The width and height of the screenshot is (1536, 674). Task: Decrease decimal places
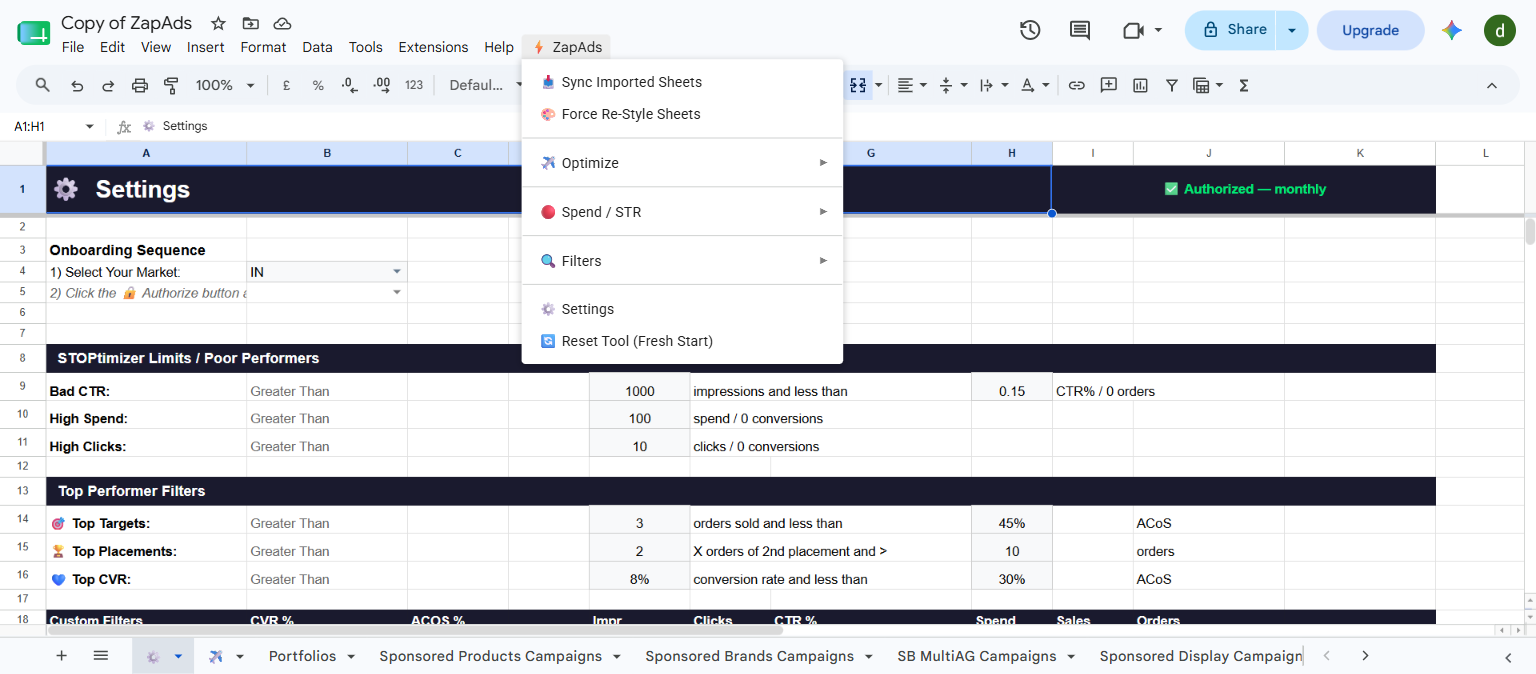[x=349, y=85]
